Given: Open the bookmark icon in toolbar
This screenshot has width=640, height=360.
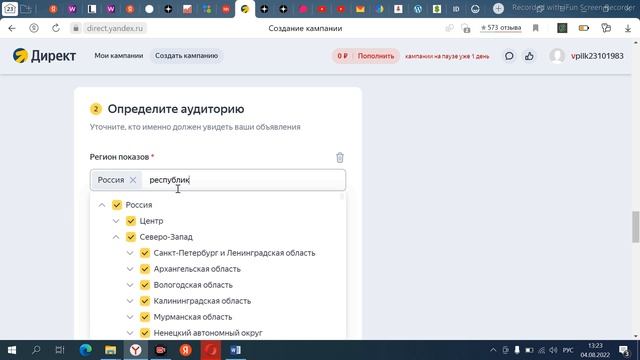Looking at the screenshot, I should [536, 28].
